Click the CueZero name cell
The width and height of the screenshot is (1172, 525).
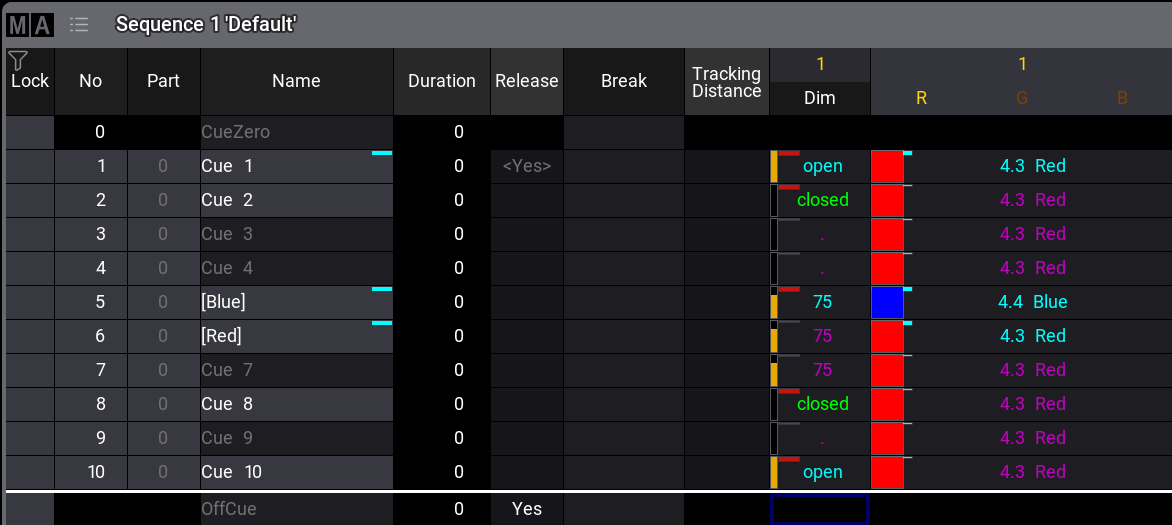pyautogui.click(x=296, y=132)
